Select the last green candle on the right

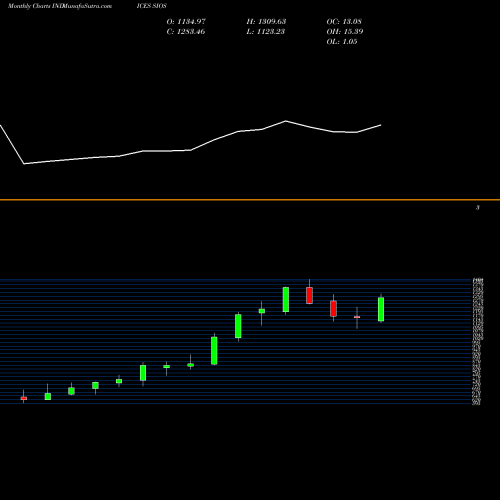click(381, 309)
